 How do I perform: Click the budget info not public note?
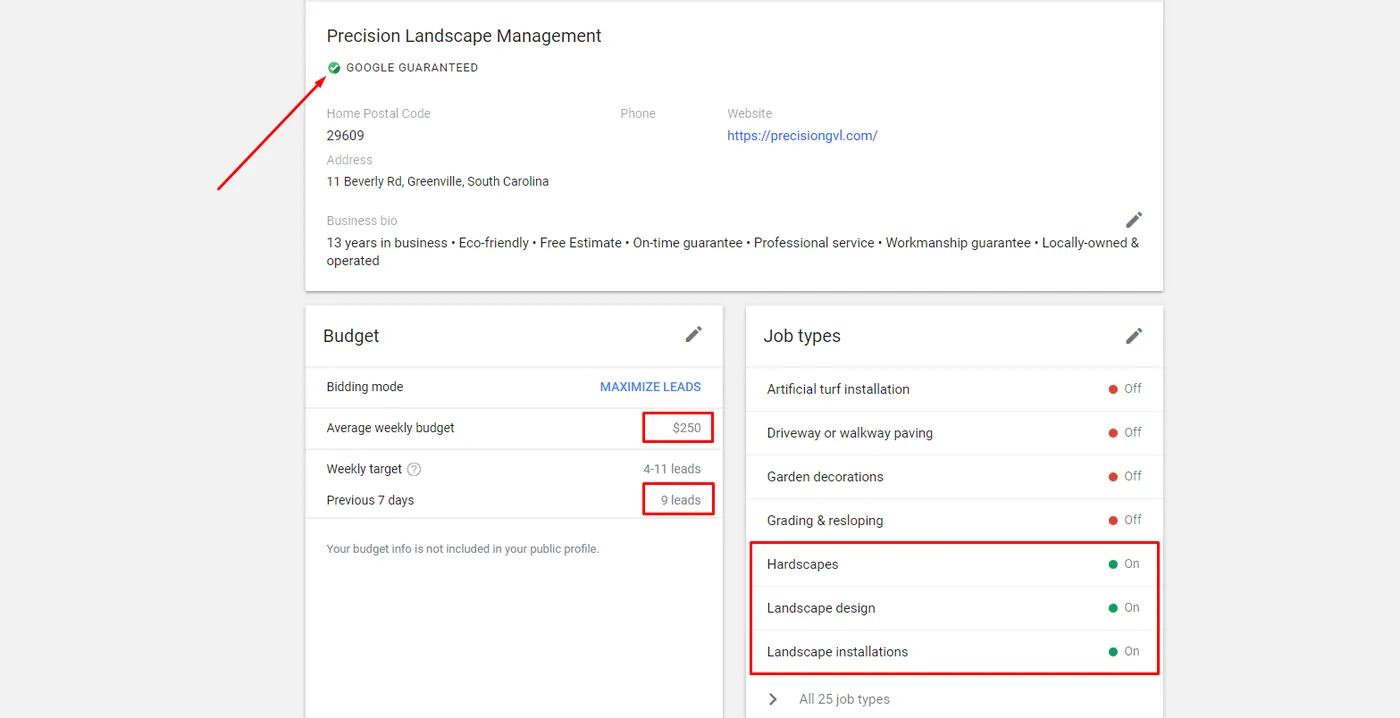click(x=463, y=549)
